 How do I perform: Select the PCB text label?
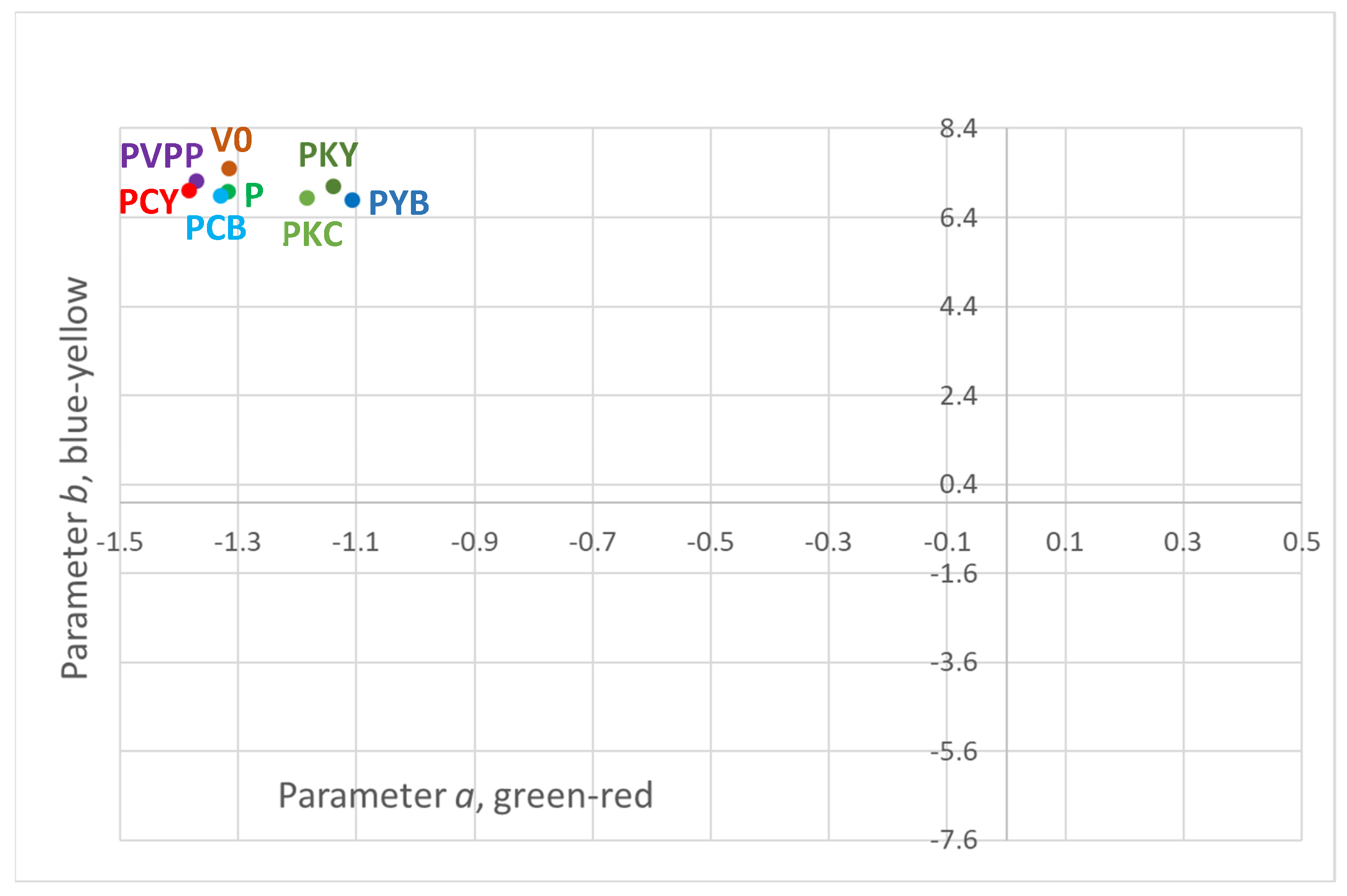point(216,228)
